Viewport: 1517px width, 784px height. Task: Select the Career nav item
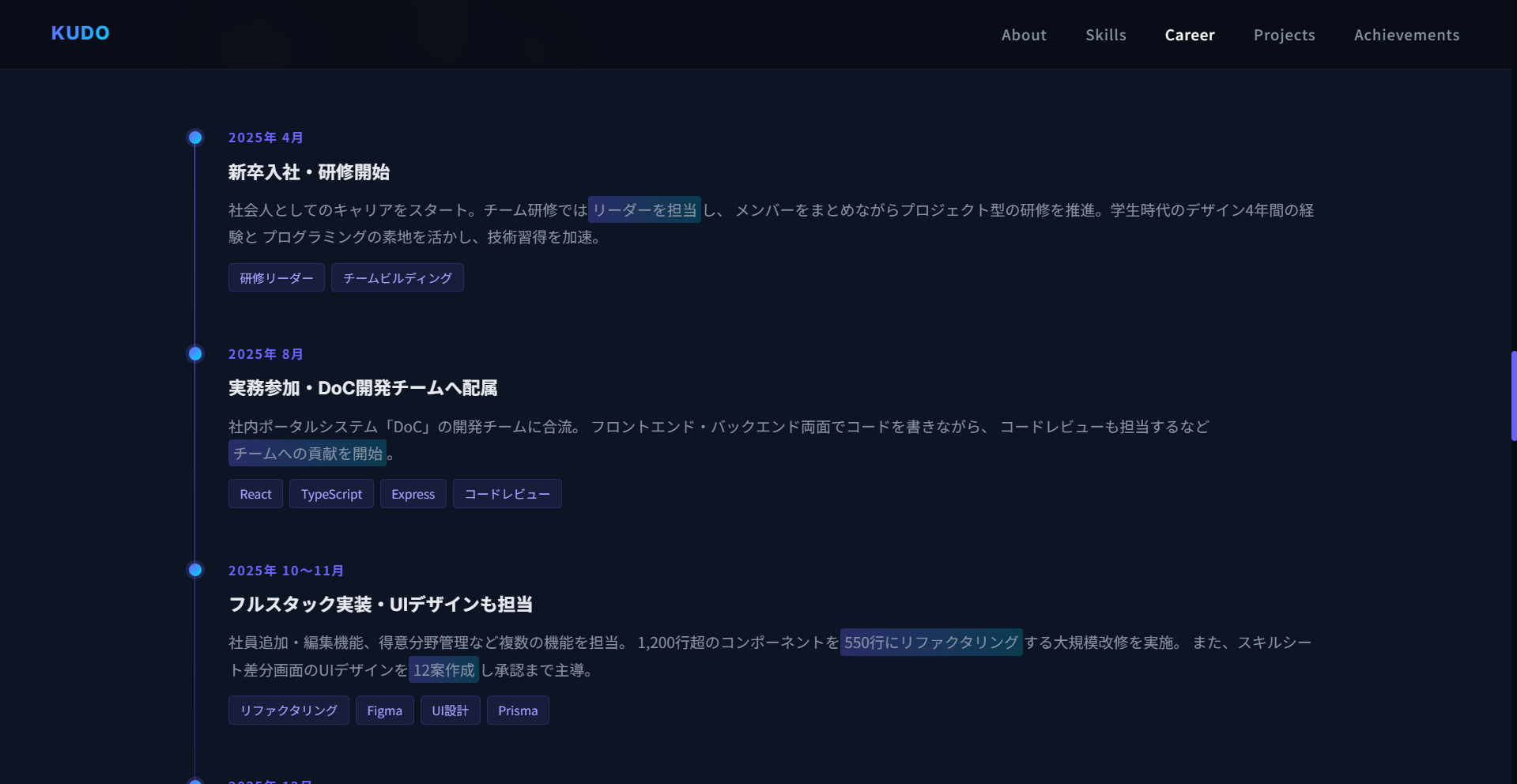point(1190,35)
